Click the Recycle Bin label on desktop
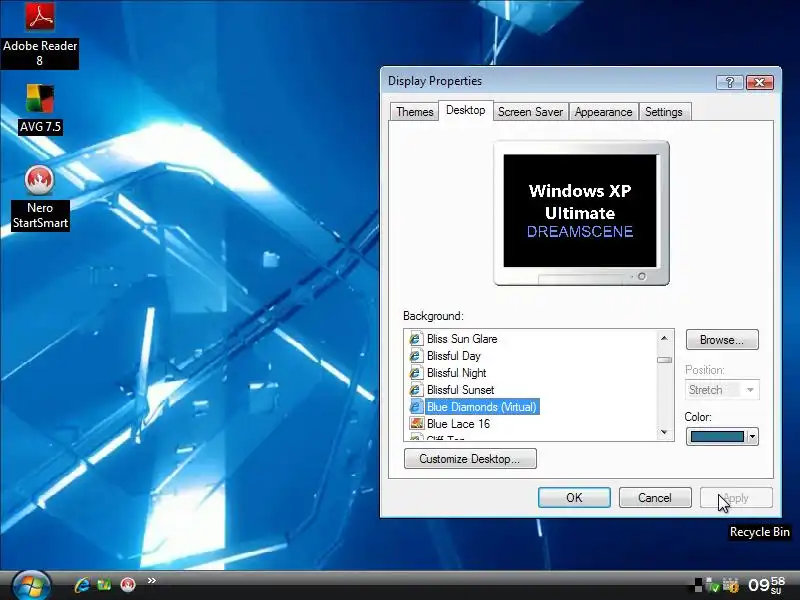Image resolution: width=800 pixels, height=600 pixels. click(x=760, y=532)
